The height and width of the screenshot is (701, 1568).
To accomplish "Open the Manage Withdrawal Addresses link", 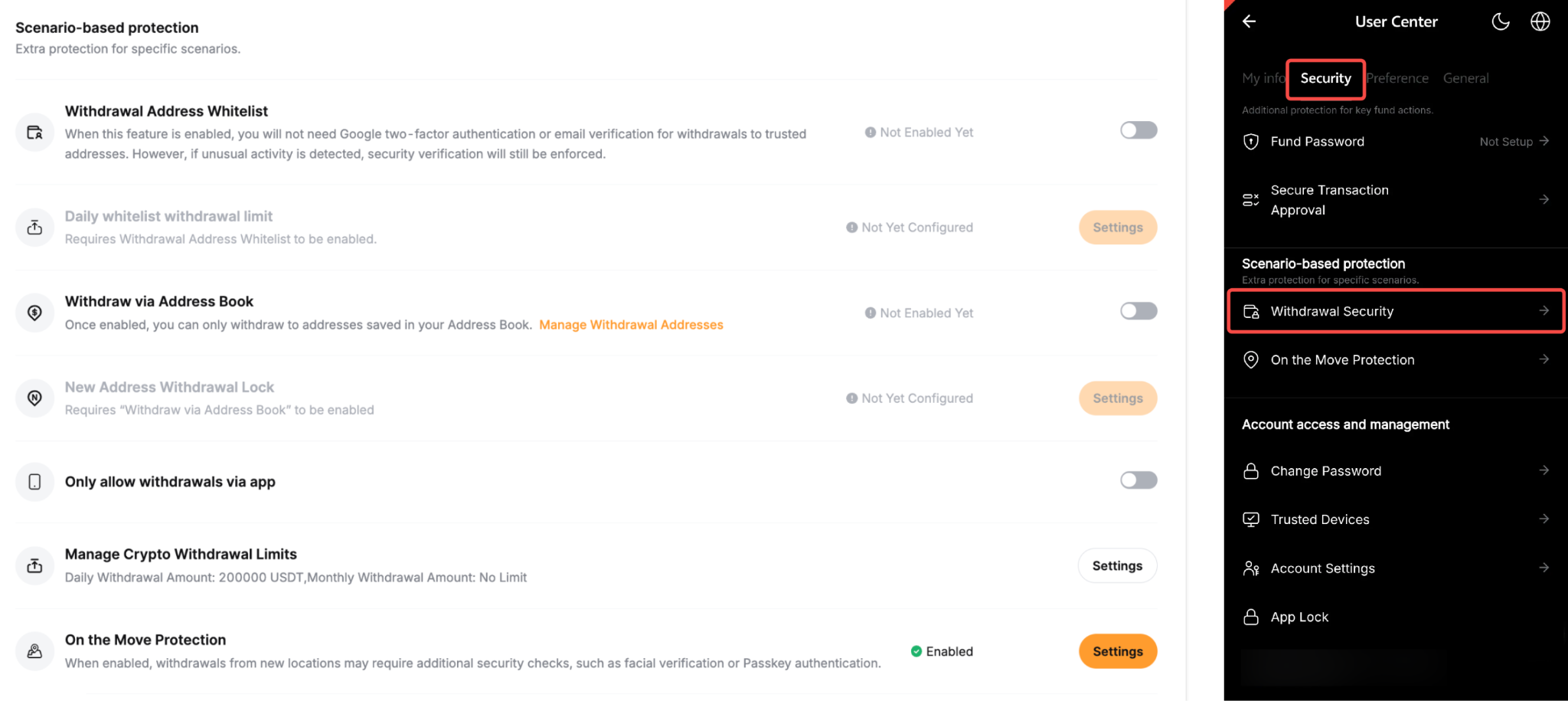I will pos(631,325).
